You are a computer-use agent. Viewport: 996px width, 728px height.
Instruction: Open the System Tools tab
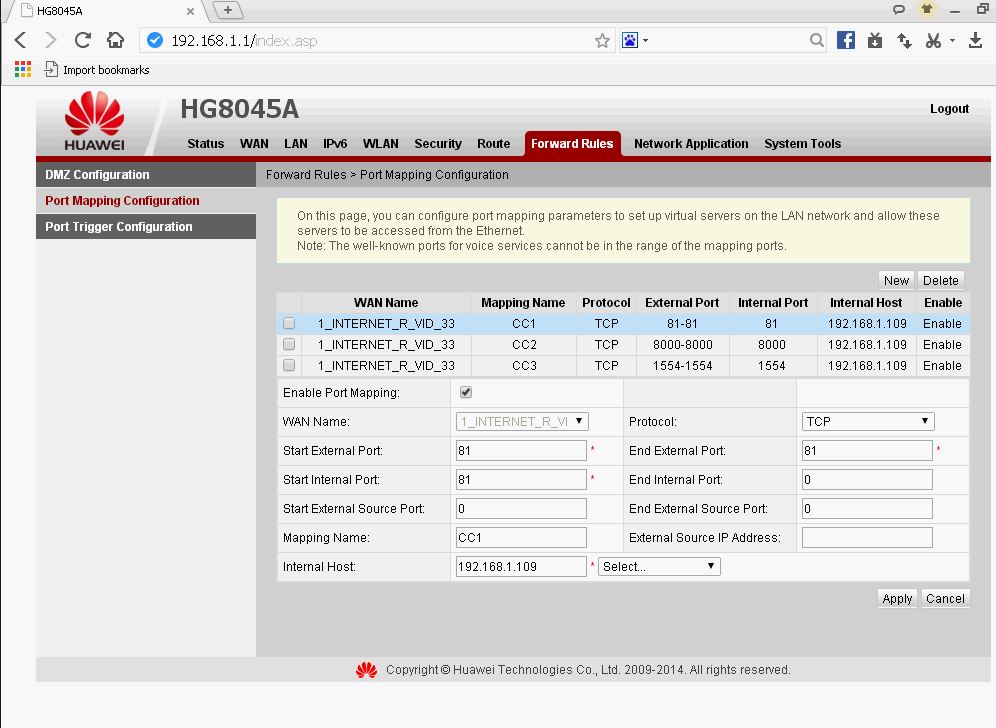[x=802, y=144]
